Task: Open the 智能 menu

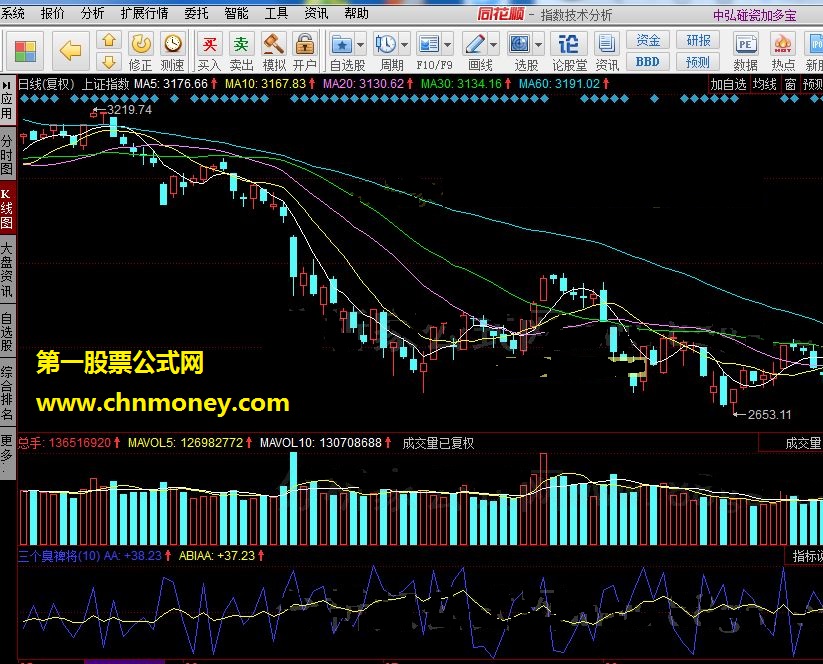Action: point(236,13)
